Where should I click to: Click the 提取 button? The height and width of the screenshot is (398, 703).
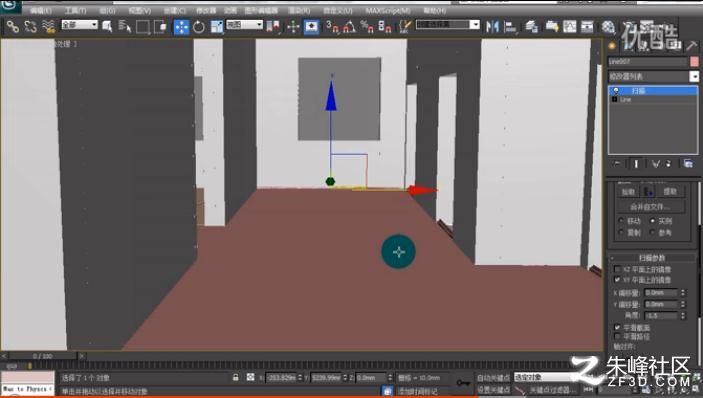point(670,192)
